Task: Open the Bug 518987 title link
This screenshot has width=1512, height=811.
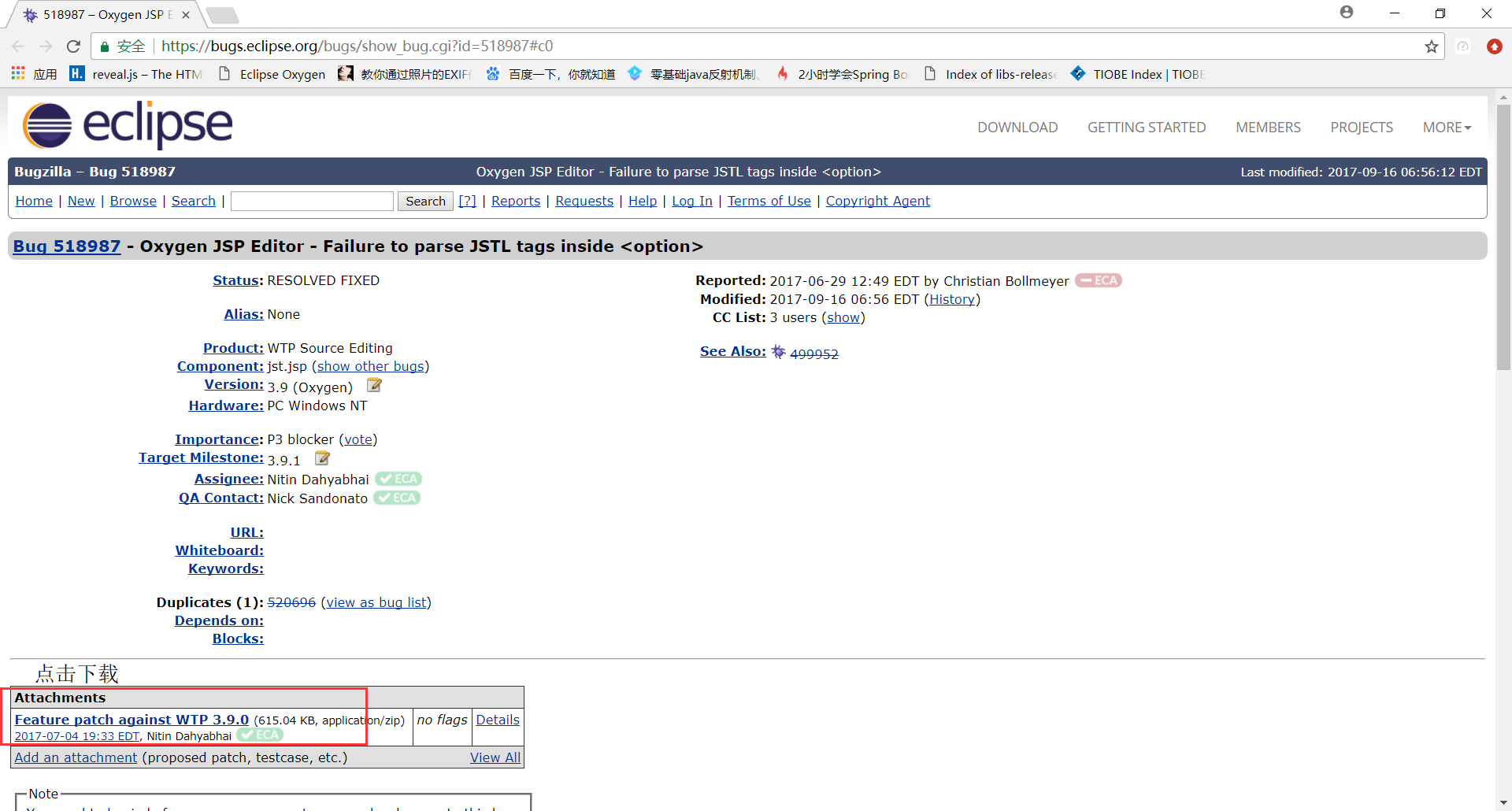Action: [67, 246]
